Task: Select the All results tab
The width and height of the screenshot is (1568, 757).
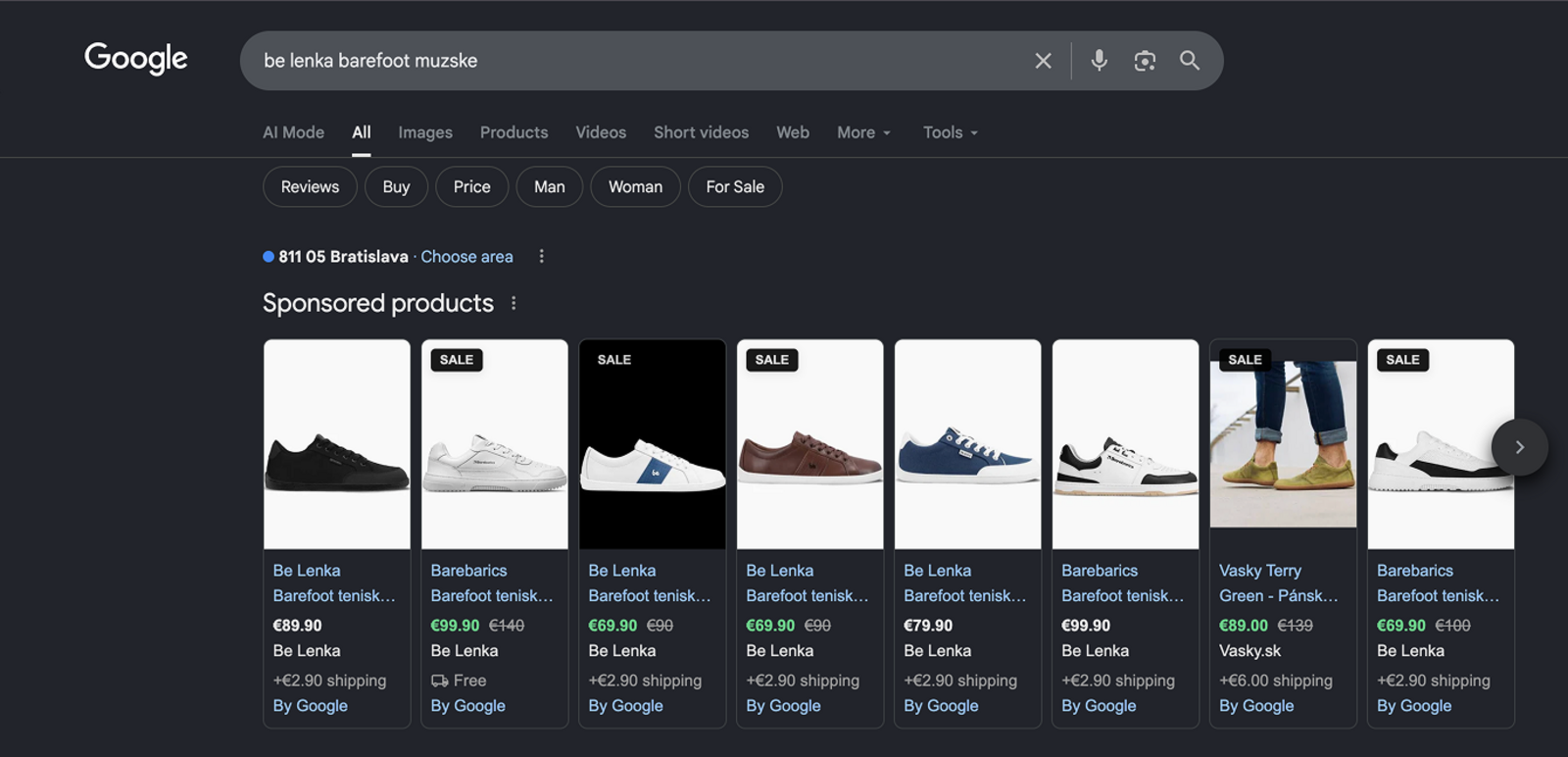Action: pos(362,132)
